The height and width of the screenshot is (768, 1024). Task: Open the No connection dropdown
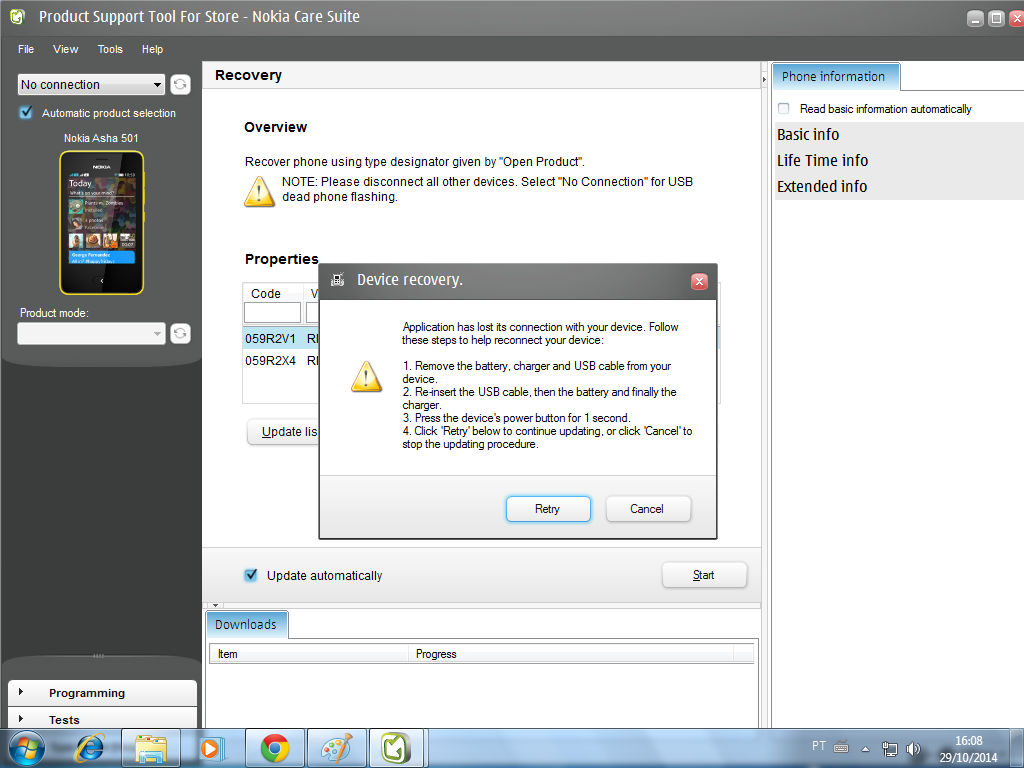click(91, 84)
